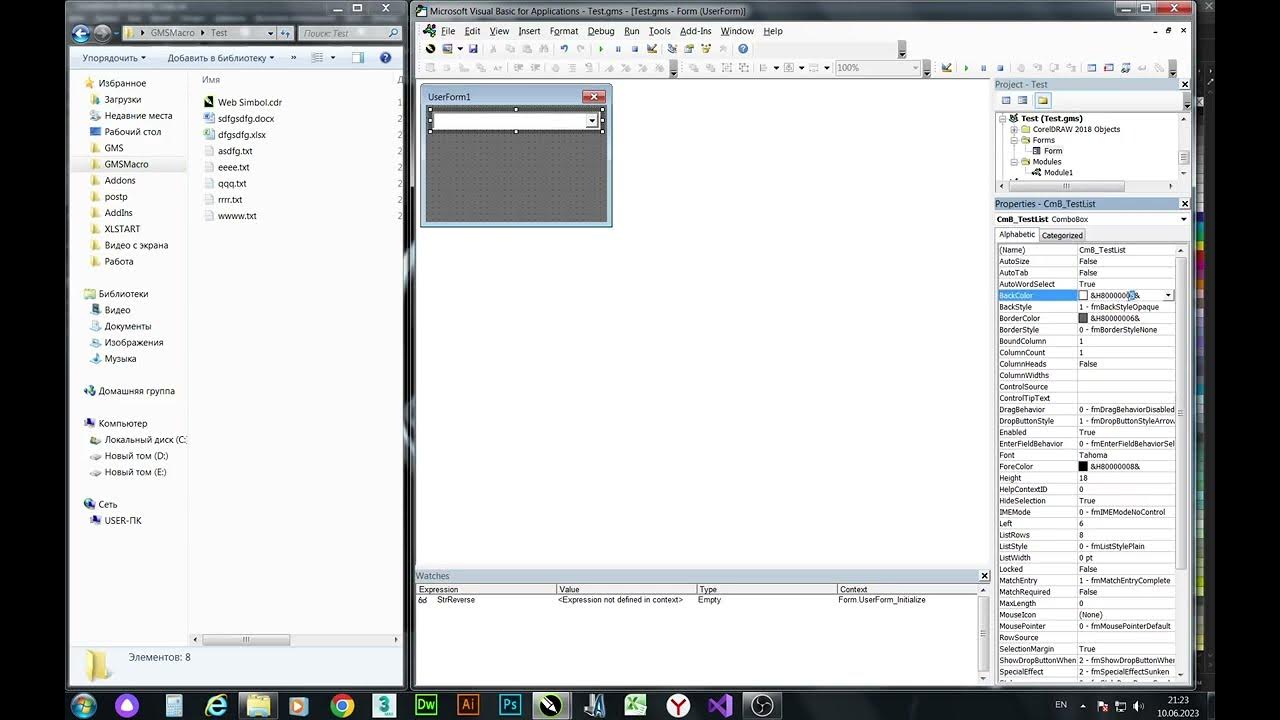Collapse the Modules folder node
The height and width of the screenshot is (720, 1280).
[x=1013, y=162]
